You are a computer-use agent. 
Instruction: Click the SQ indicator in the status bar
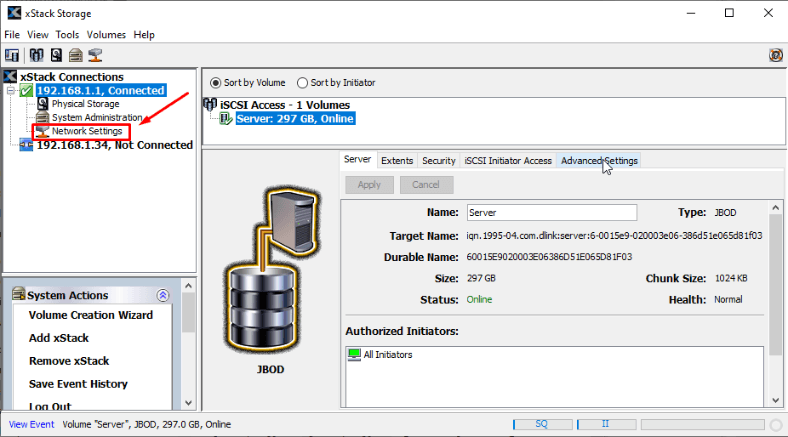click(540, 424)
